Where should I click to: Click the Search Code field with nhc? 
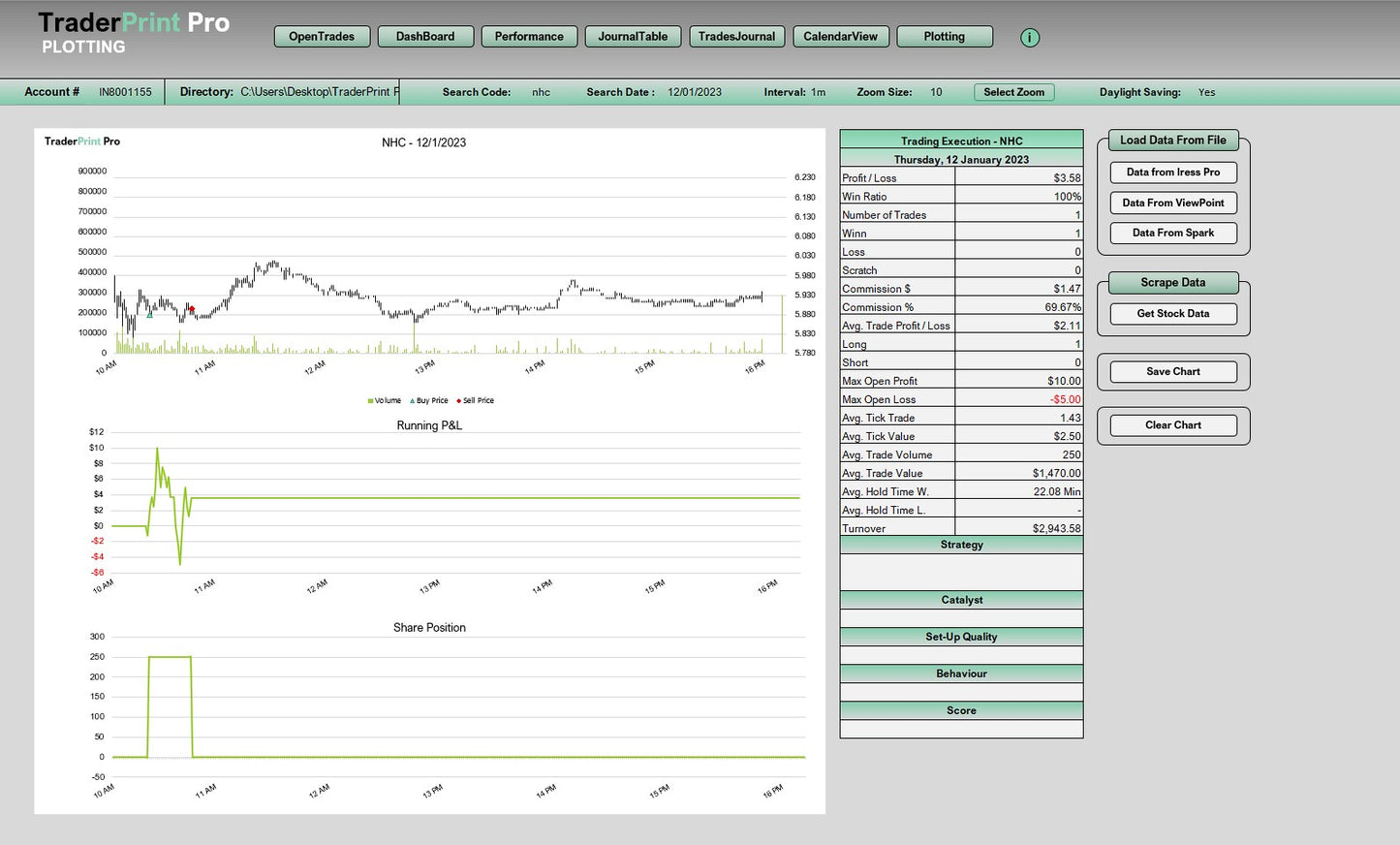[x=541, y=93]
